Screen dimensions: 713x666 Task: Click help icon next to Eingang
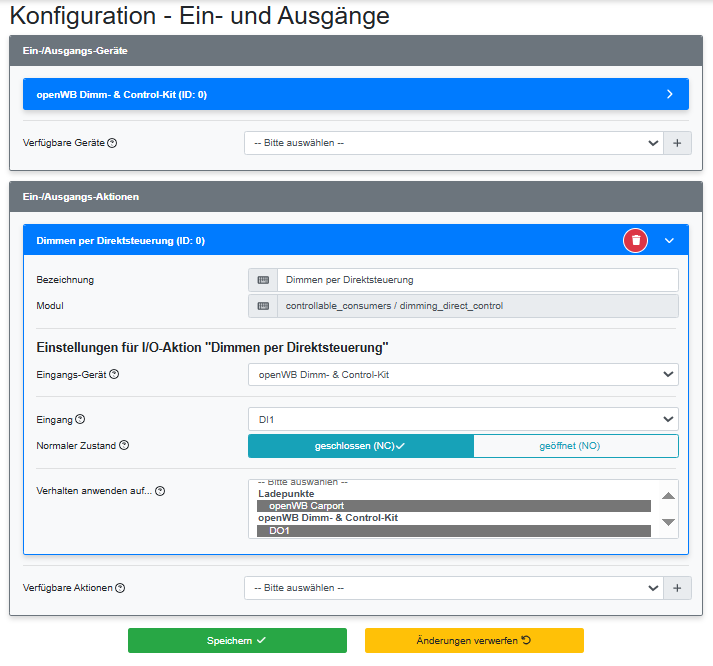click(x=80, y=419)
